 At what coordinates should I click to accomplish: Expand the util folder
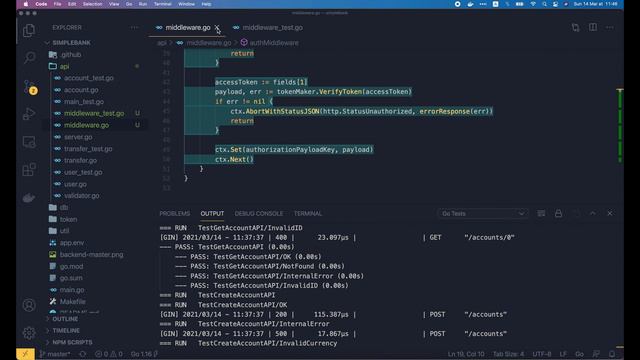click(x=64, y=231)
